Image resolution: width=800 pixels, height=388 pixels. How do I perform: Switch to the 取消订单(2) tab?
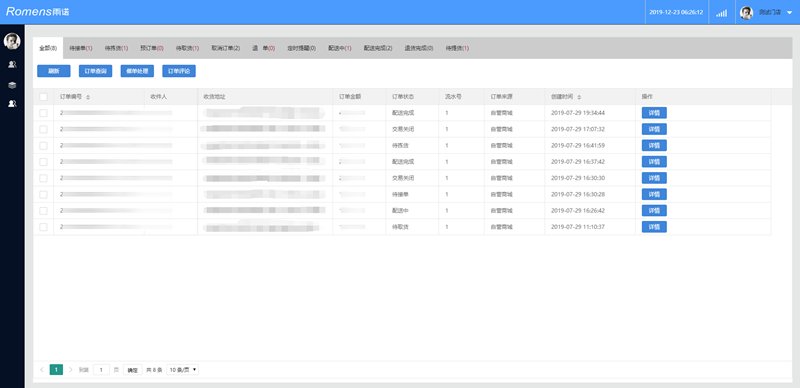(226, 48)
